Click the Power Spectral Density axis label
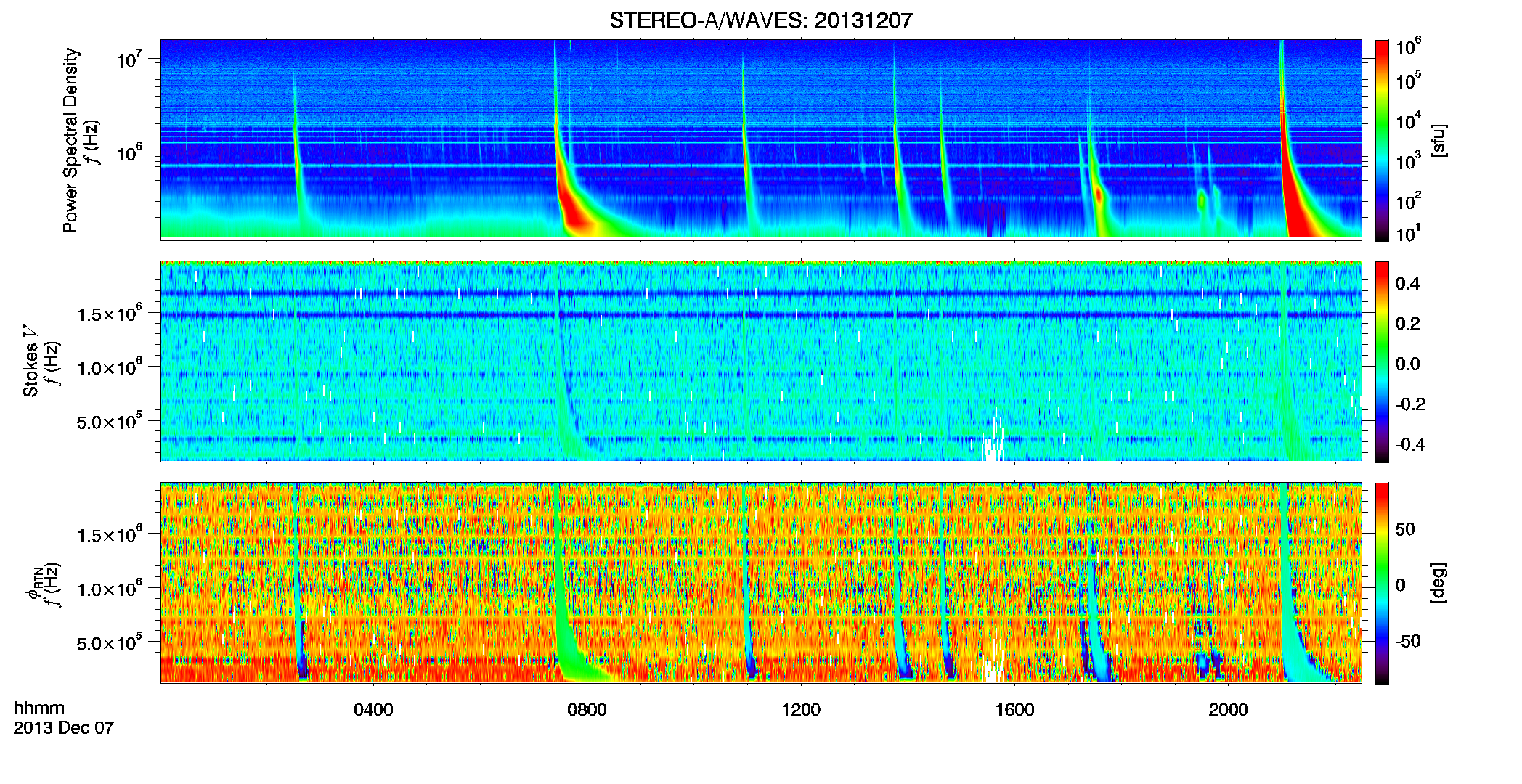 click(x=70, y=140)
